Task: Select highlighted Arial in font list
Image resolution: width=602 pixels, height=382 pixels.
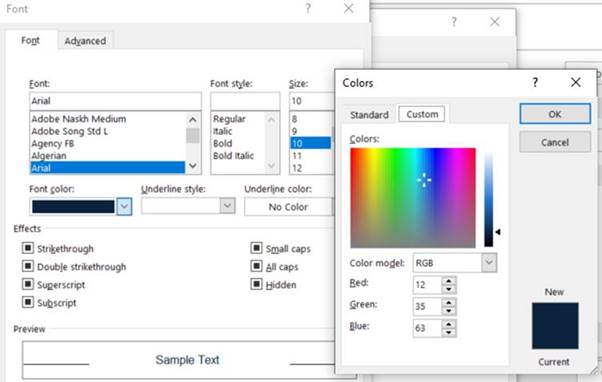Action: [108, 168]
